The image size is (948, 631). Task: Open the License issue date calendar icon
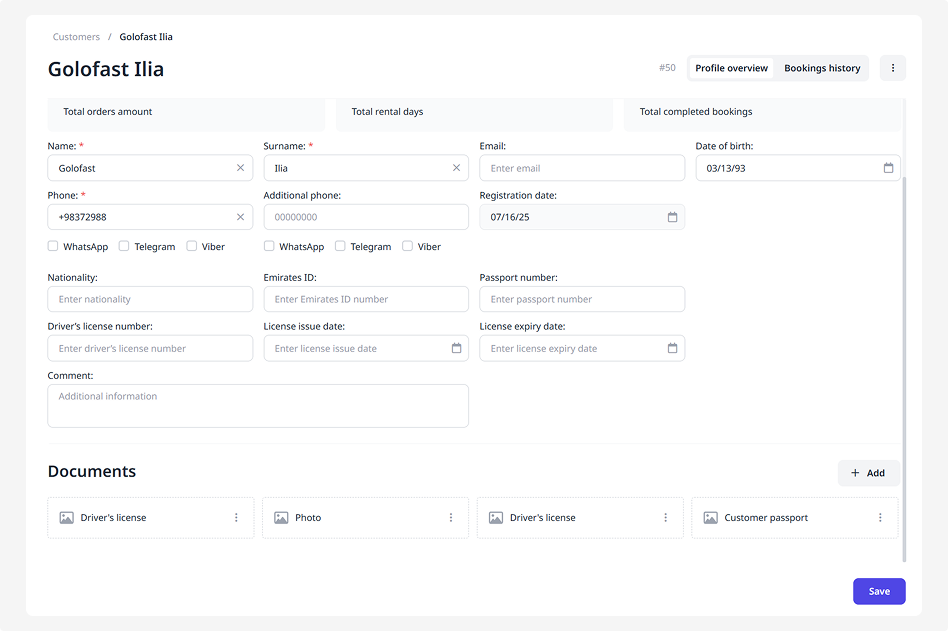pos(456,348)
